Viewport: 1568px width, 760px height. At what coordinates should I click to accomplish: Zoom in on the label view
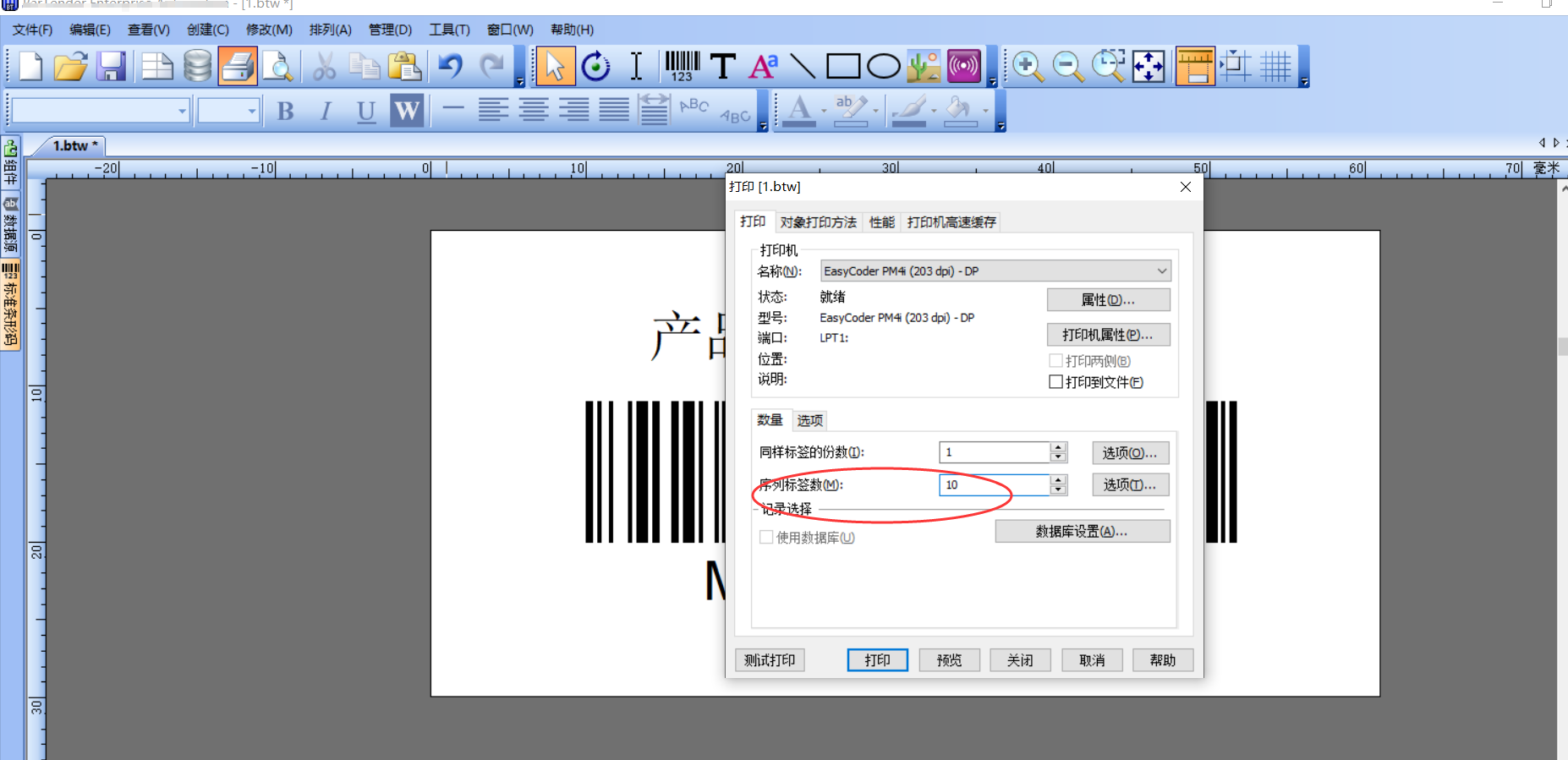tap(1028, 66)
